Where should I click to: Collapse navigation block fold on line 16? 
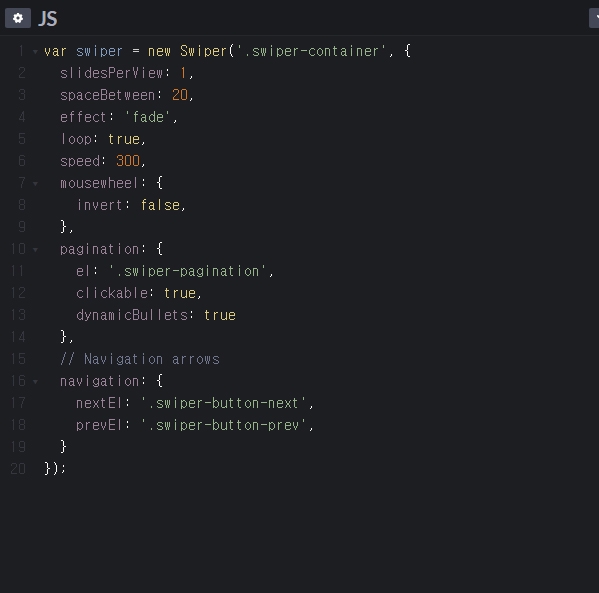tap(35, 382)
